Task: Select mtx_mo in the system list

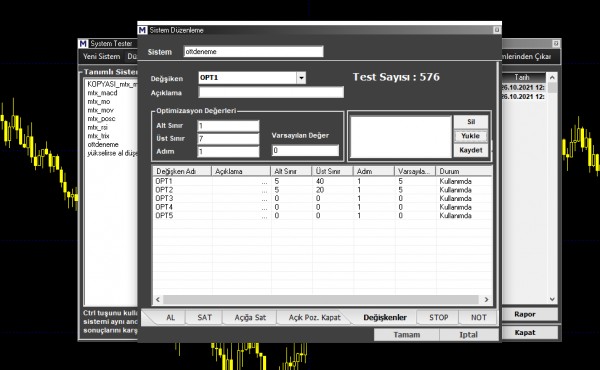Action: [99, 102]
